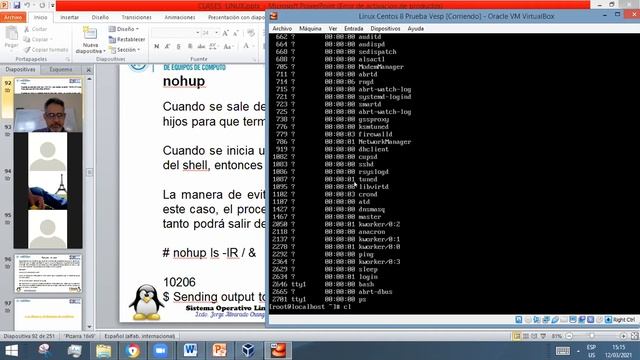This screenshot has height=360, width=640.
Task: Click the Undo icon in PowerPoint quick access toolbar
Action: 27,5
